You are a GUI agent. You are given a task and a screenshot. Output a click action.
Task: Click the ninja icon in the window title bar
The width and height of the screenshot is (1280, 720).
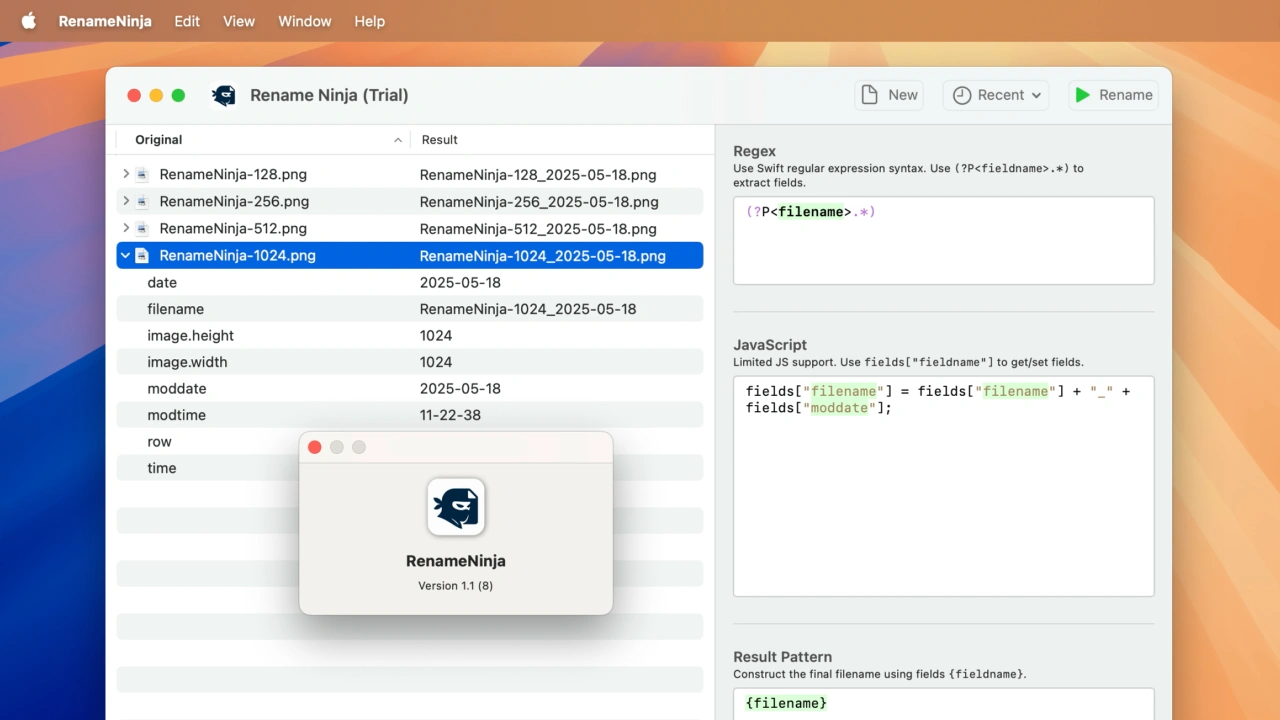pyautogui.click(x=224, y=95)
